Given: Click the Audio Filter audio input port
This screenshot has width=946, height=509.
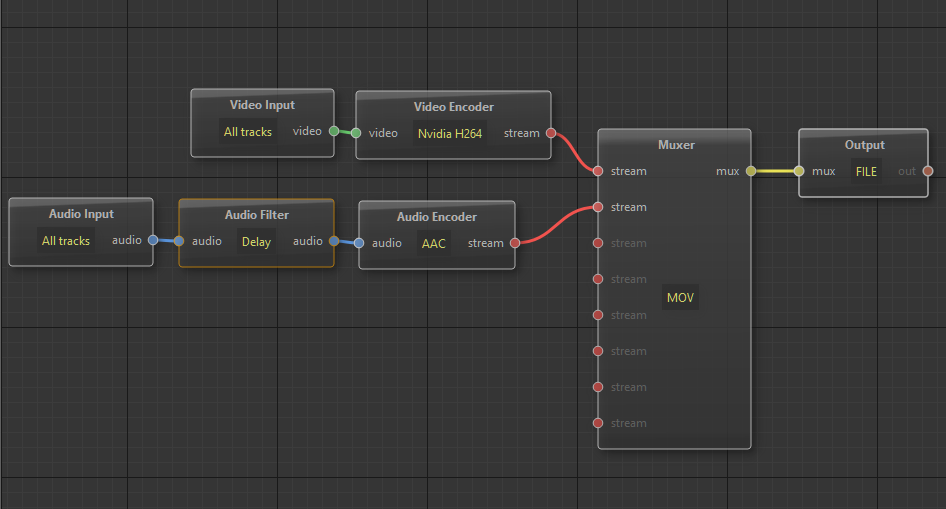Looking at the screenshot, I should click(x=179, y=241).
